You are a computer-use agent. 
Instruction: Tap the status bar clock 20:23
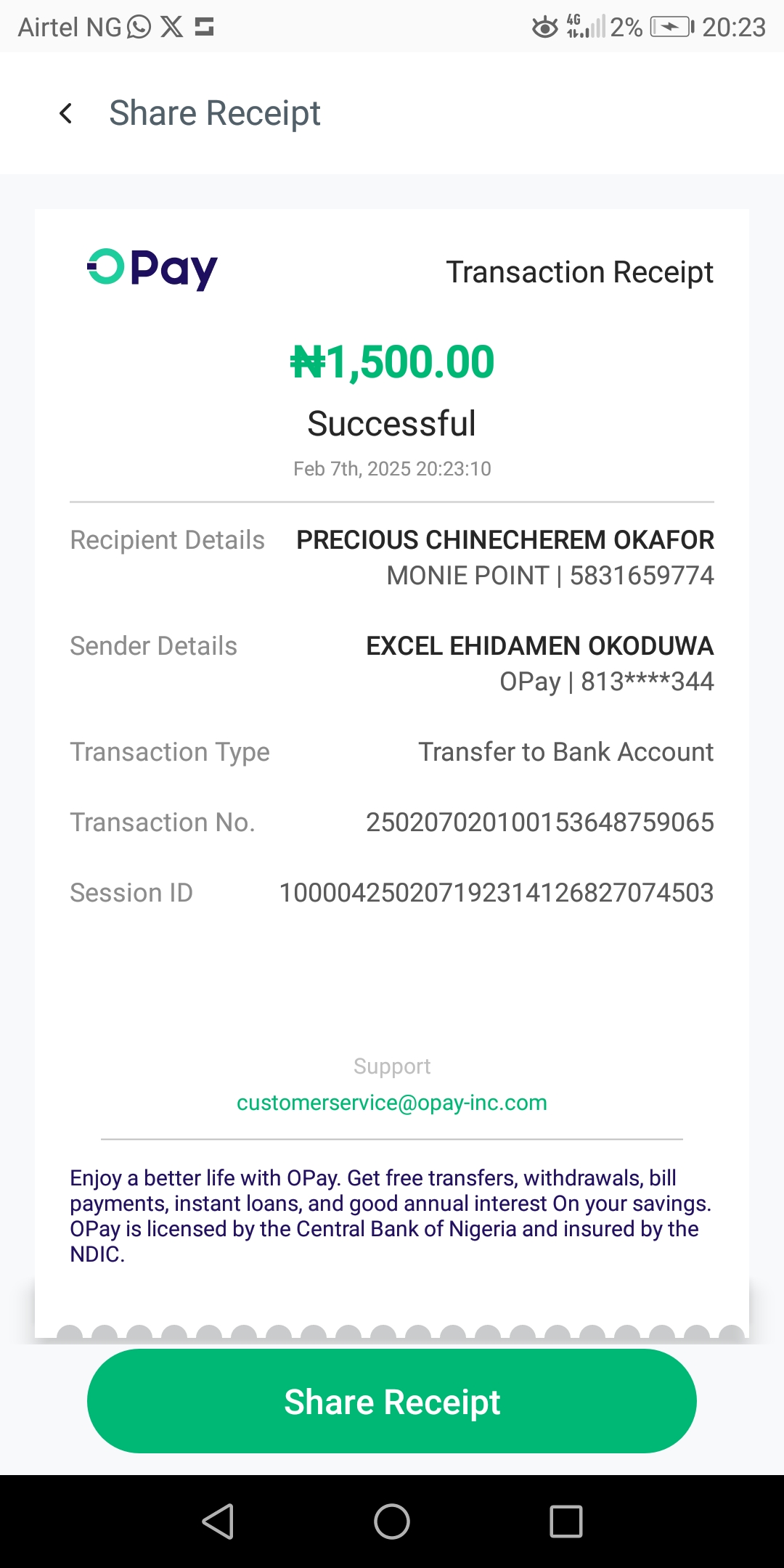(x=733, y=28)
